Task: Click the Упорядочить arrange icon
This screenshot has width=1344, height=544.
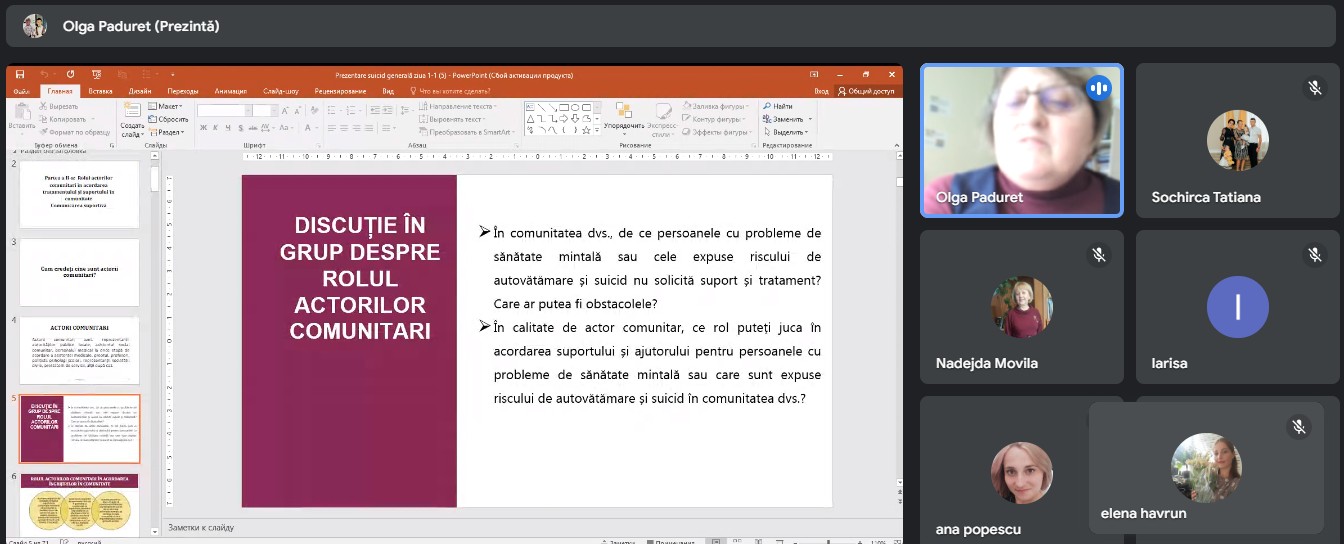Action: coord(624,112)
